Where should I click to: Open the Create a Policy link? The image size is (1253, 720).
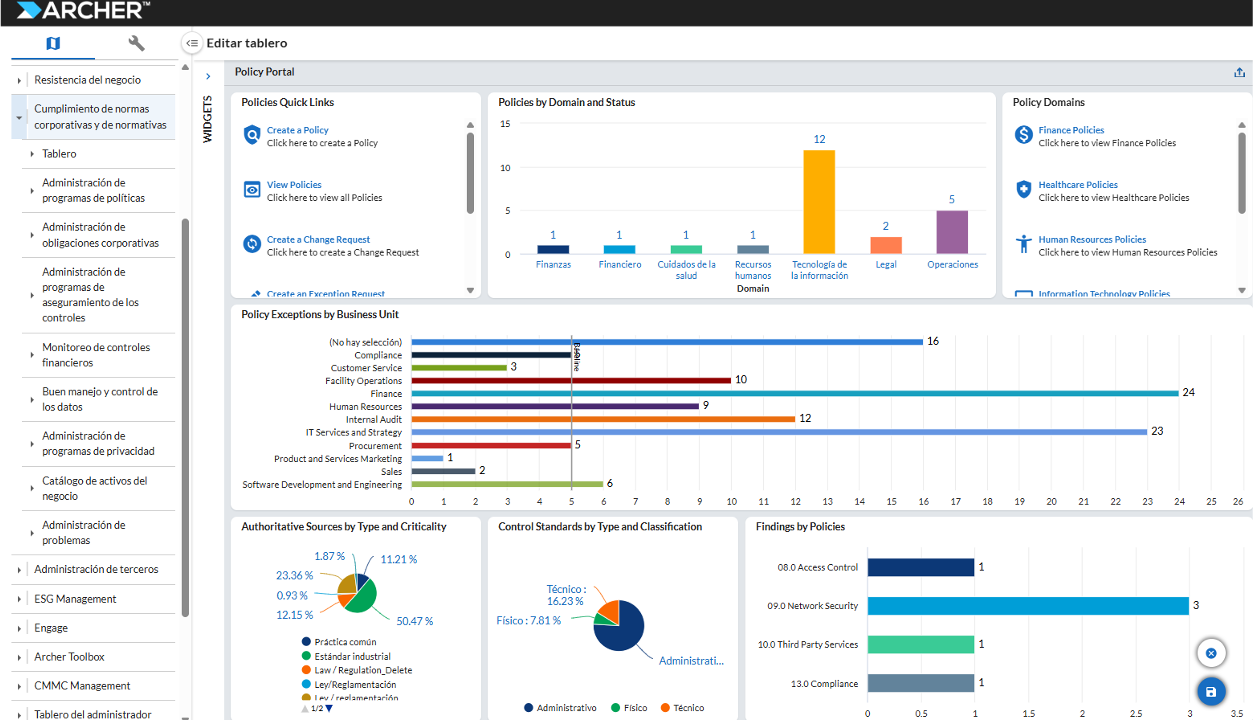(x=297, y=130)
